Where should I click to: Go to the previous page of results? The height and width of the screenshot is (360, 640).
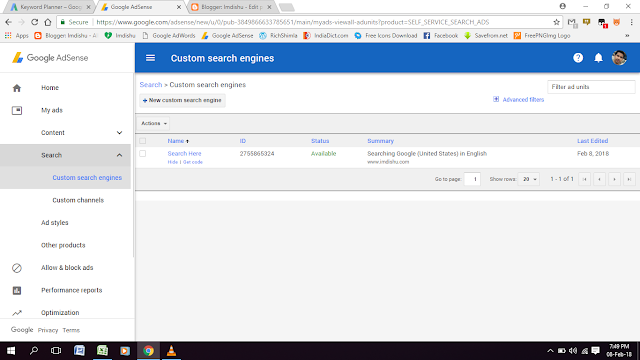click(599, 179)
